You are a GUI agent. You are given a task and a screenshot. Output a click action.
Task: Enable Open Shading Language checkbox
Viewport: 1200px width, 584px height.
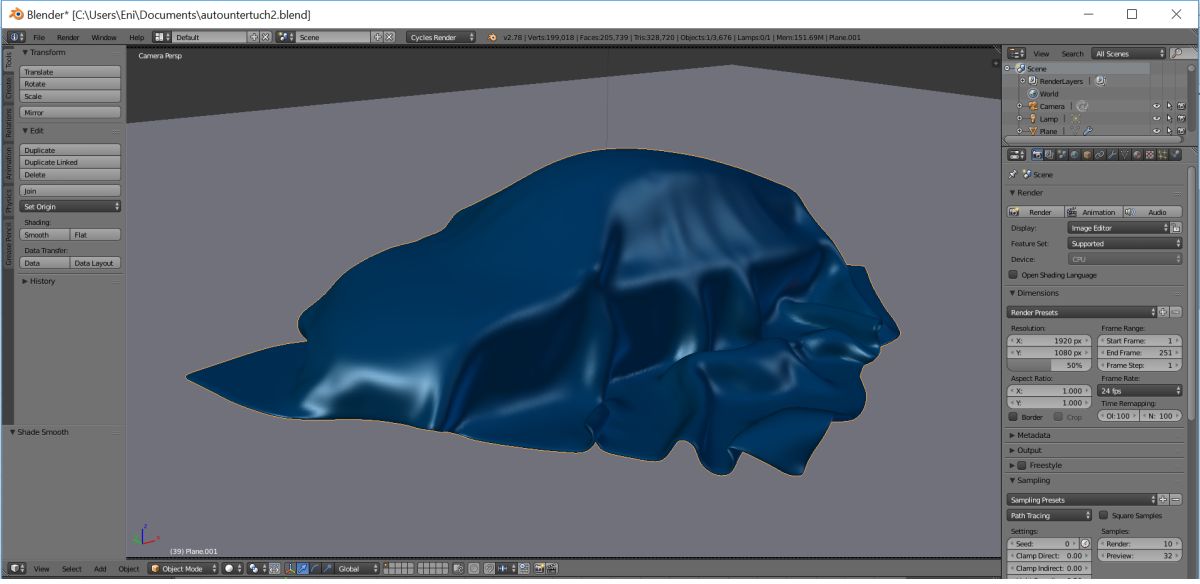tap(1014, 275)
